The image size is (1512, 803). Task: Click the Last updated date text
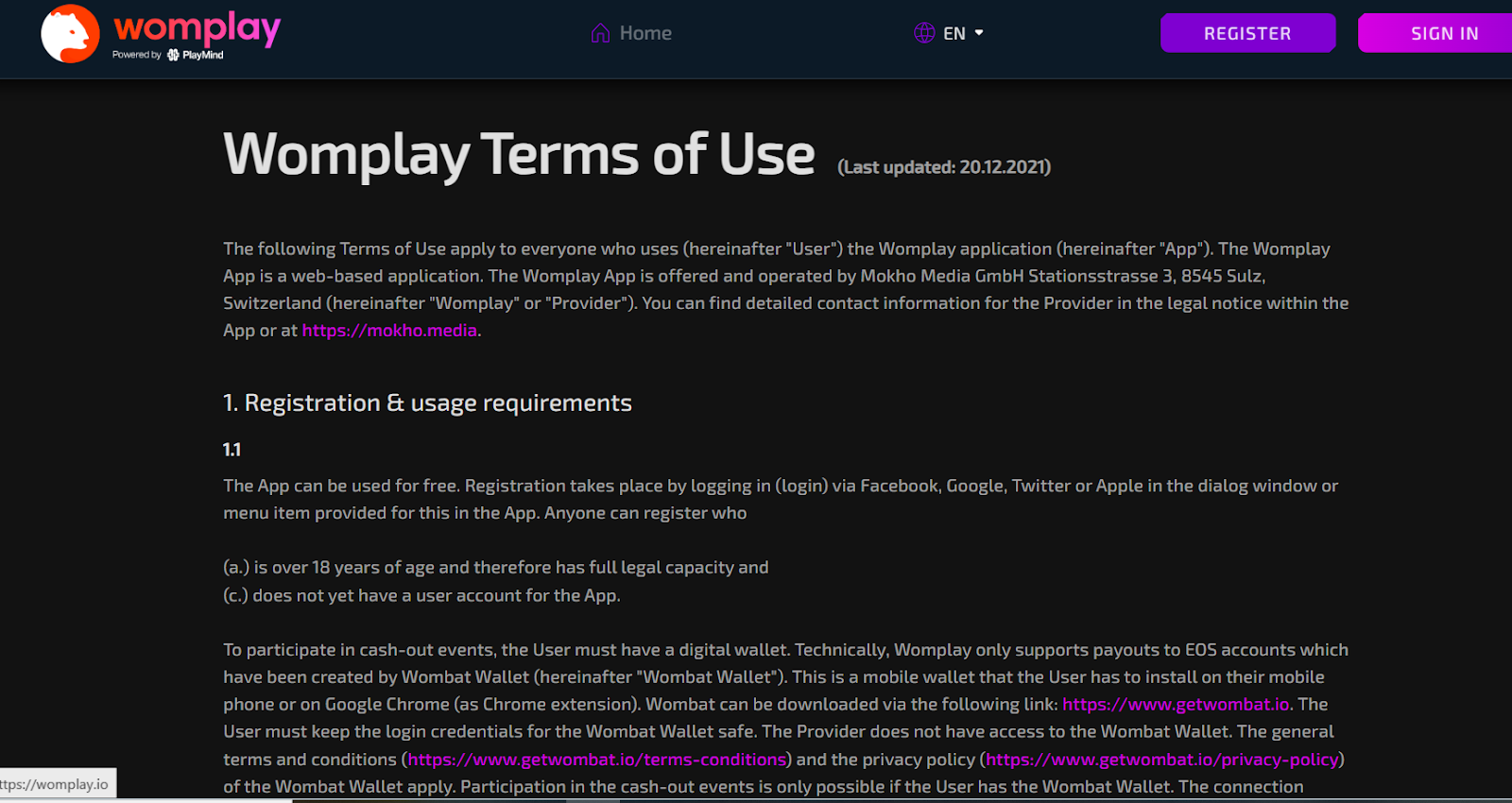(x=943, y=167)
